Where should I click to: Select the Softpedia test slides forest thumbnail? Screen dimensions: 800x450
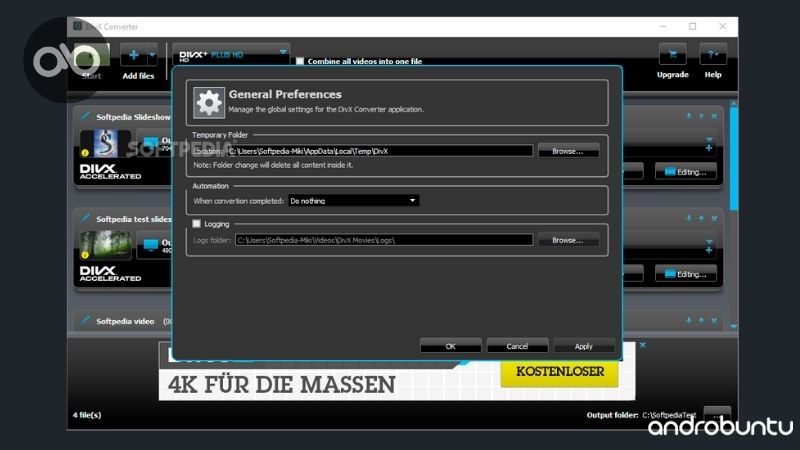105,245
